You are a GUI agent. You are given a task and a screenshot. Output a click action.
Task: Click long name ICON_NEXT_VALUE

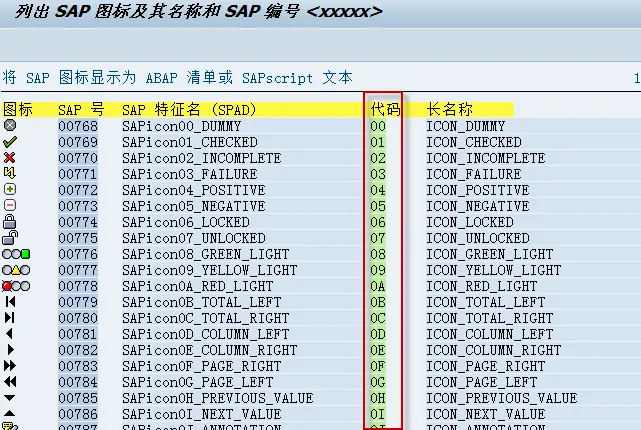[x=486, y=414]
